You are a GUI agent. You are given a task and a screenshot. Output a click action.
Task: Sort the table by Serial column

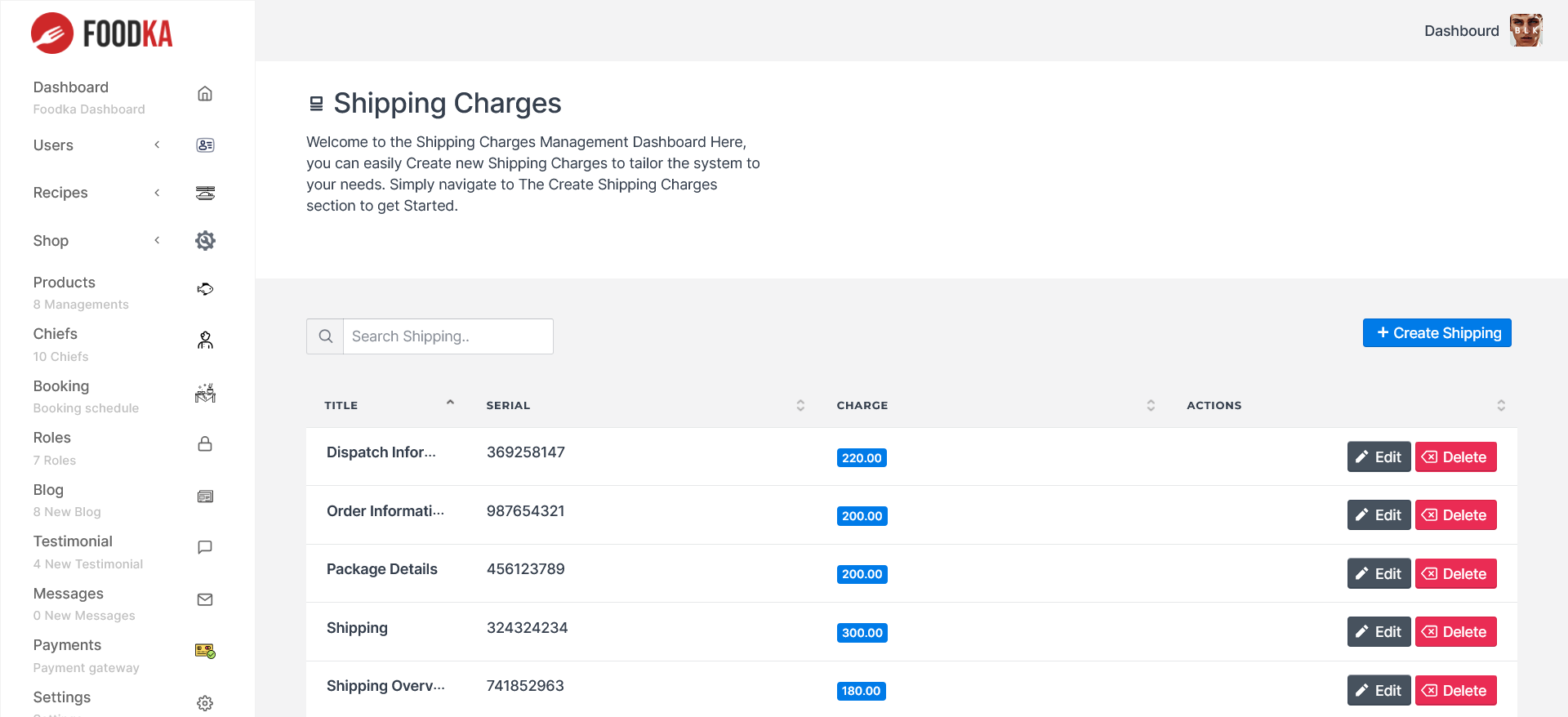pos(800,405)
